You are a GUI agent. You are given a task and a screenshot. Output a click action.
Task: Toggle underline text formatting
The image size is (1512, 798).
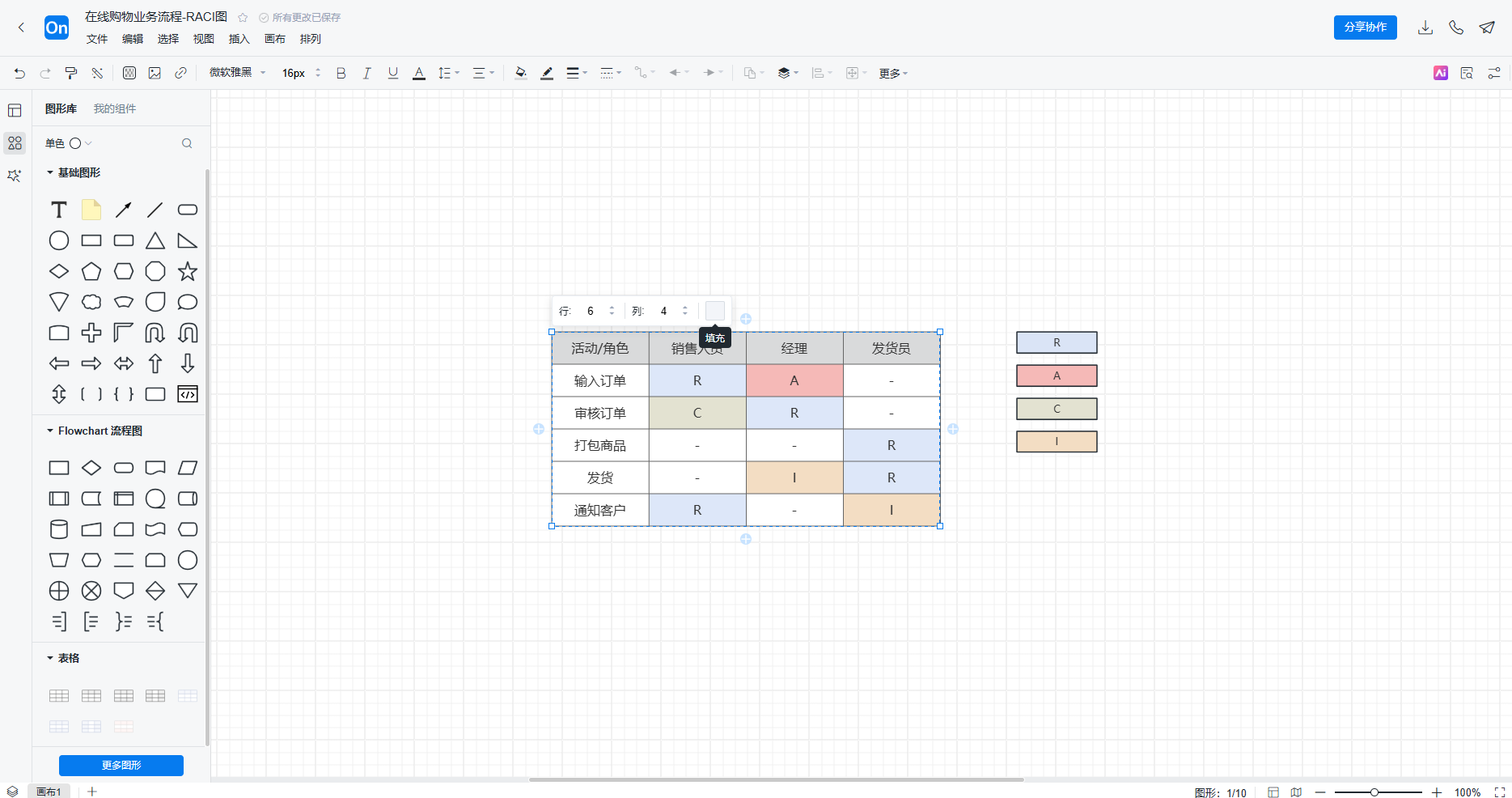(393, 73)
